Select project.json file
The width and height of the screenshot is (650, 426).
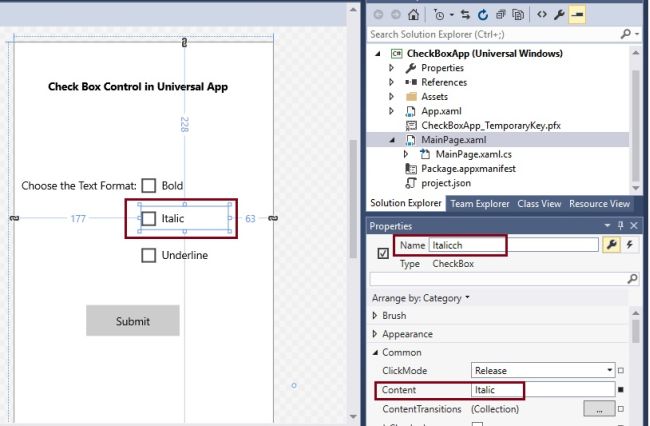(x=446, y=183)
